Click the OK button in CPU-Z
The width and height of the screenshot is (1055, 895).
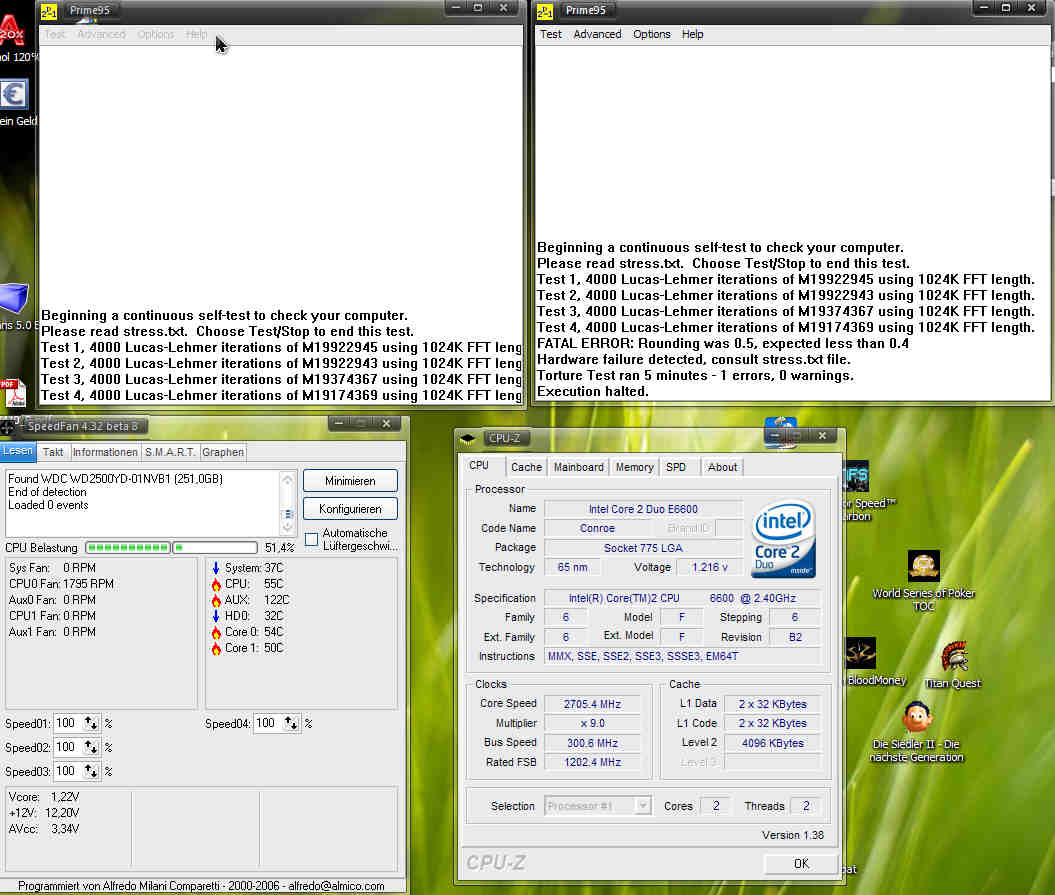[801, 863]
